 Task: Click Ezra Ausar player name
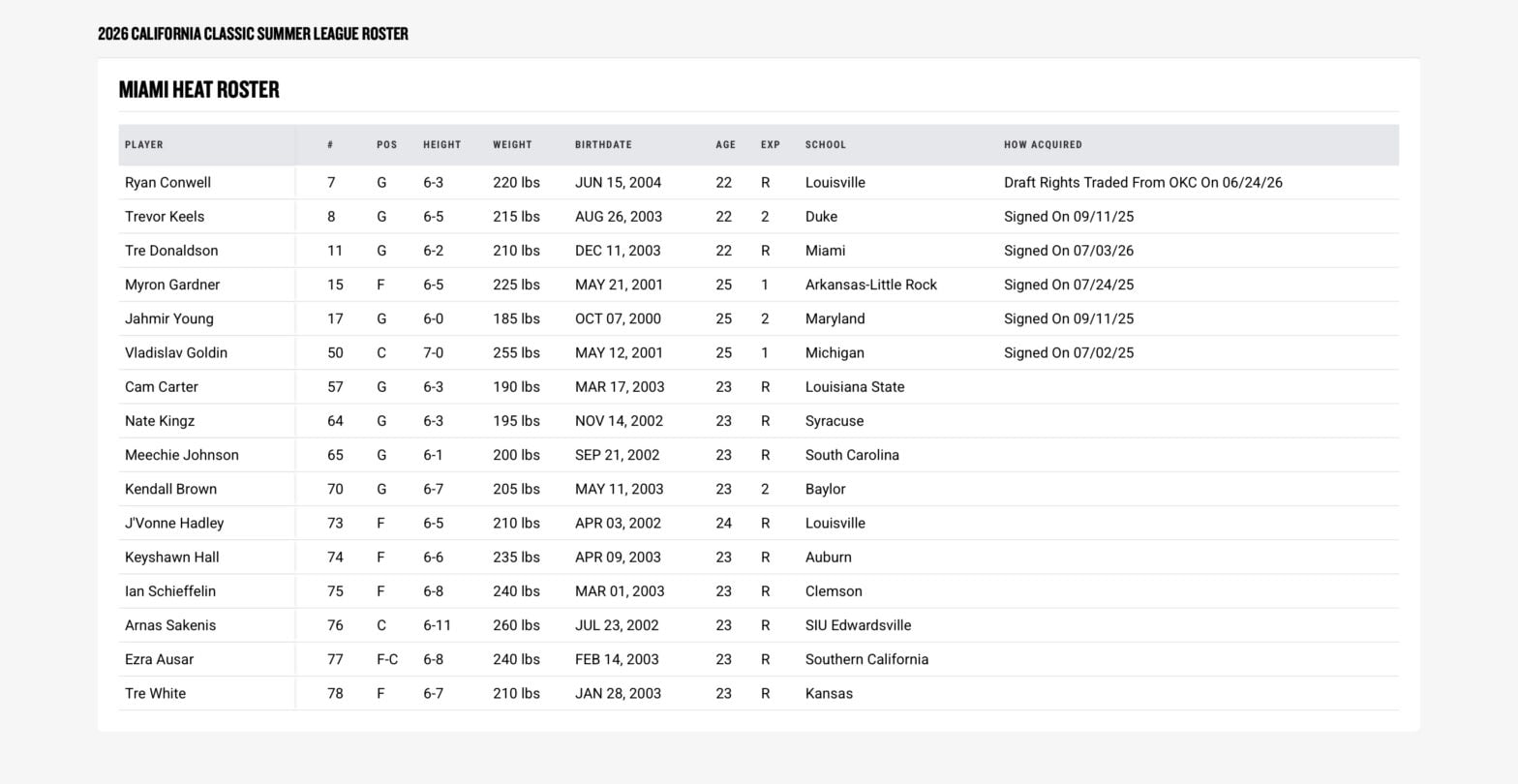[x=159, y=660]
